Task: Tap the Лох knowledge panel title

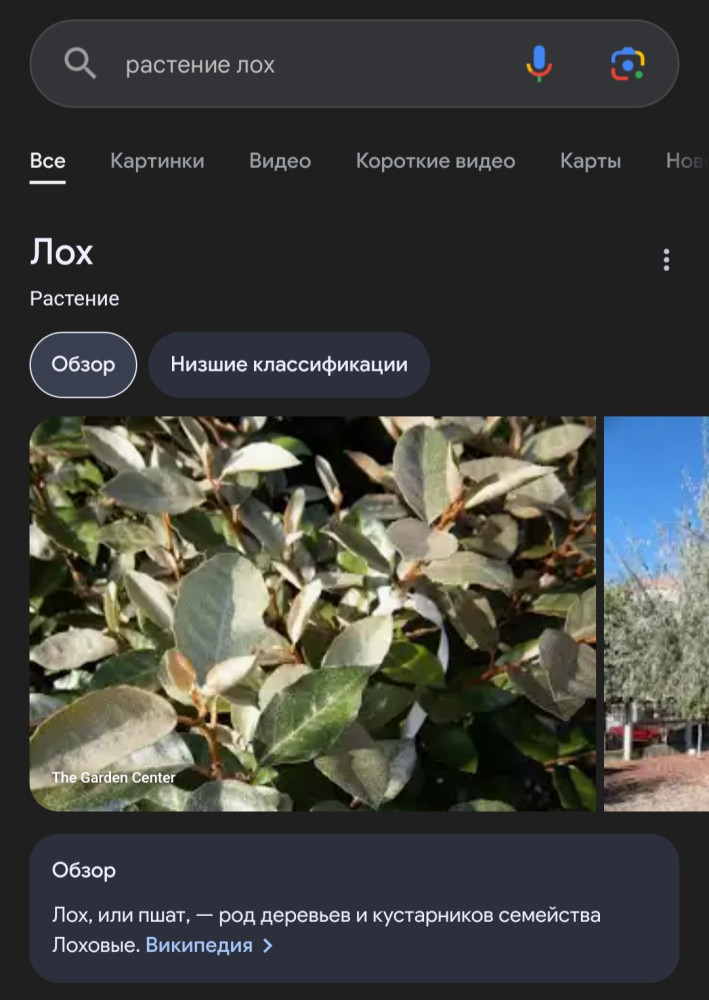Action: point(61,253)
